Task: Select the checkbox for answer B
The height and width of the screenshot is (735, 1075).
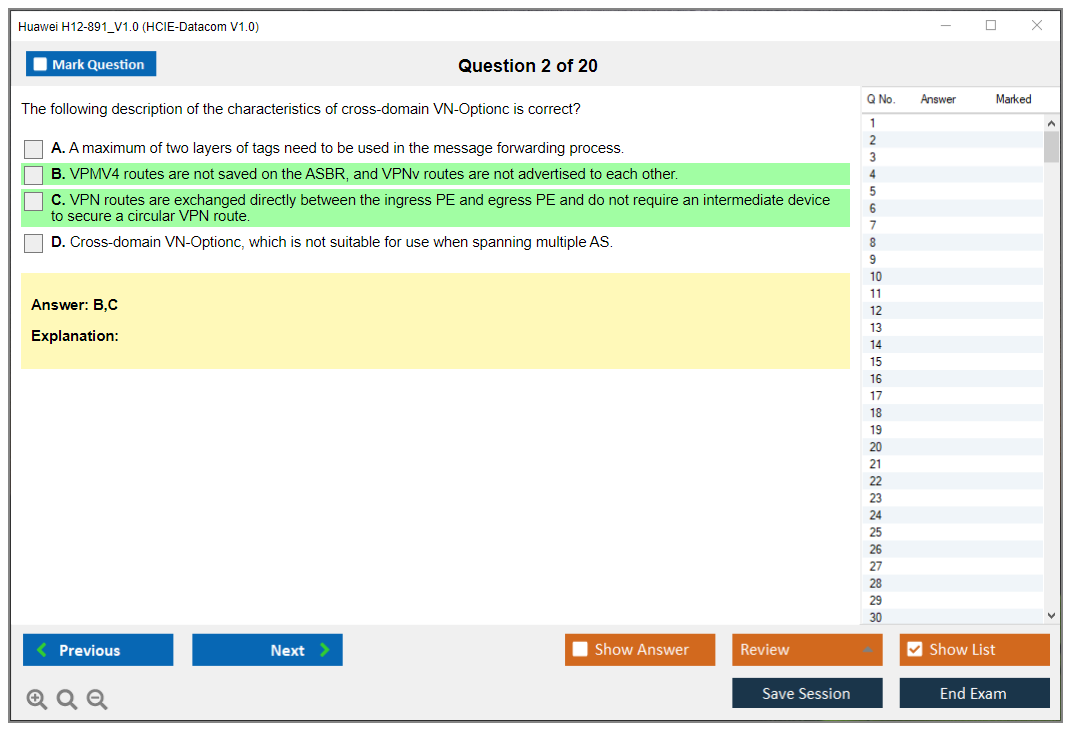Action: click(x=34, y=175)
